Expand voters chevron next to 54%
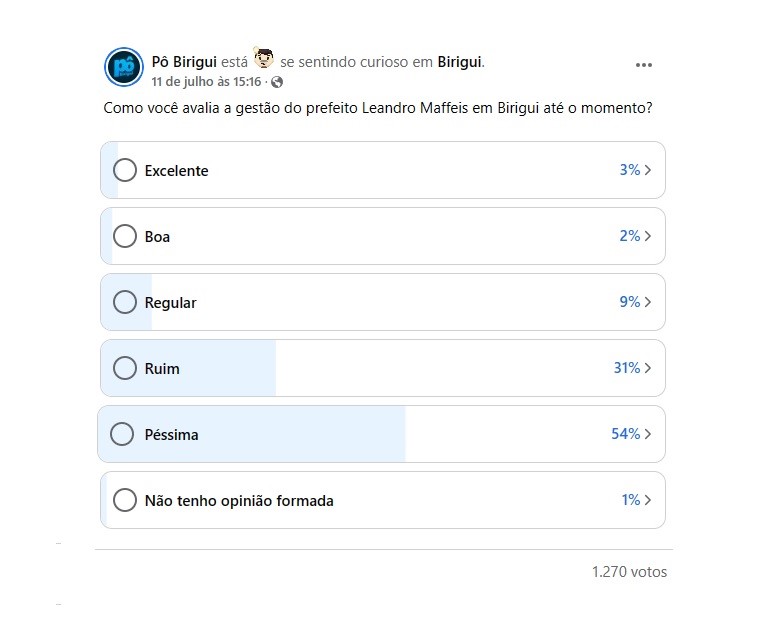The width and height of the screenshot is (774, 622). (648, 434)
